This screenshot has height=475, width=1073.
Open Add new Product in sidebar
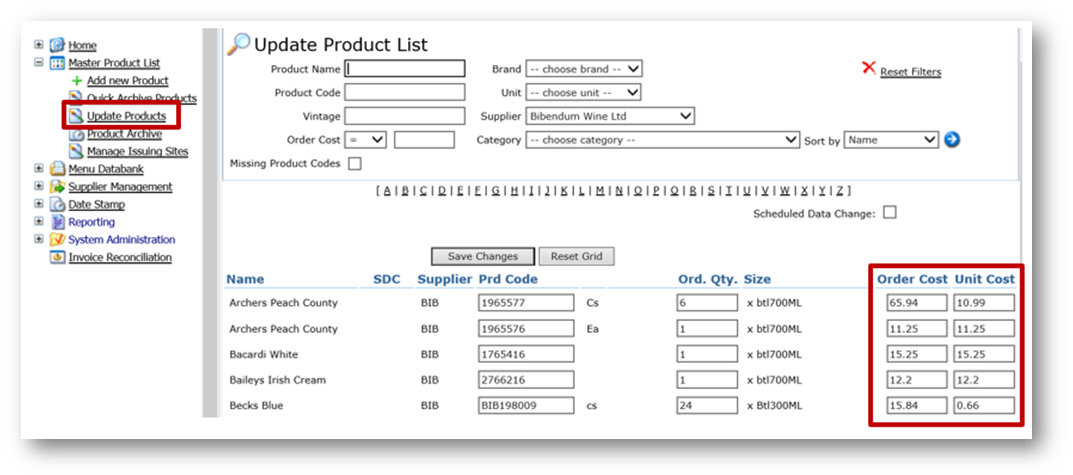(x=128, y=81)
